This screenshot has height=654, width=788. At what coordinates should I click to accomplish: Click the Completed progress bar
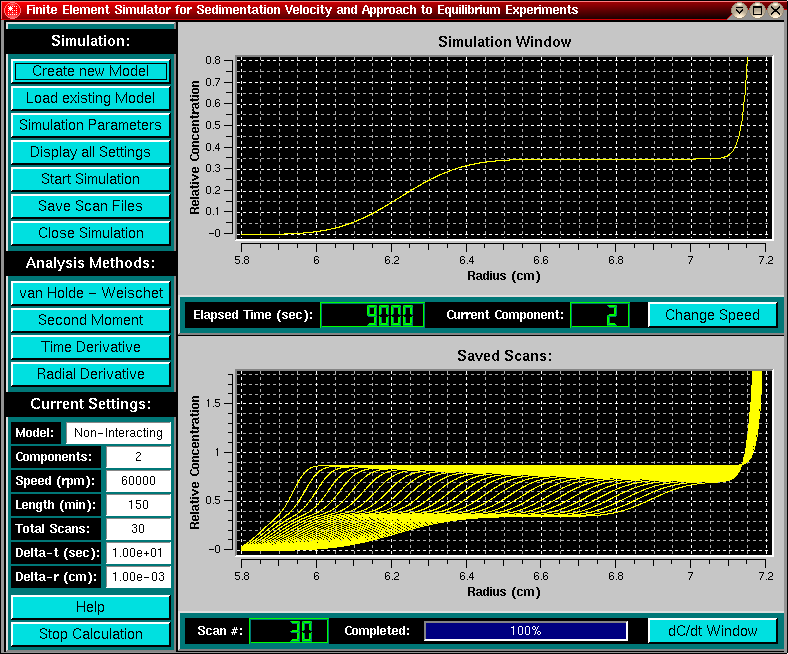pos(525,631)
